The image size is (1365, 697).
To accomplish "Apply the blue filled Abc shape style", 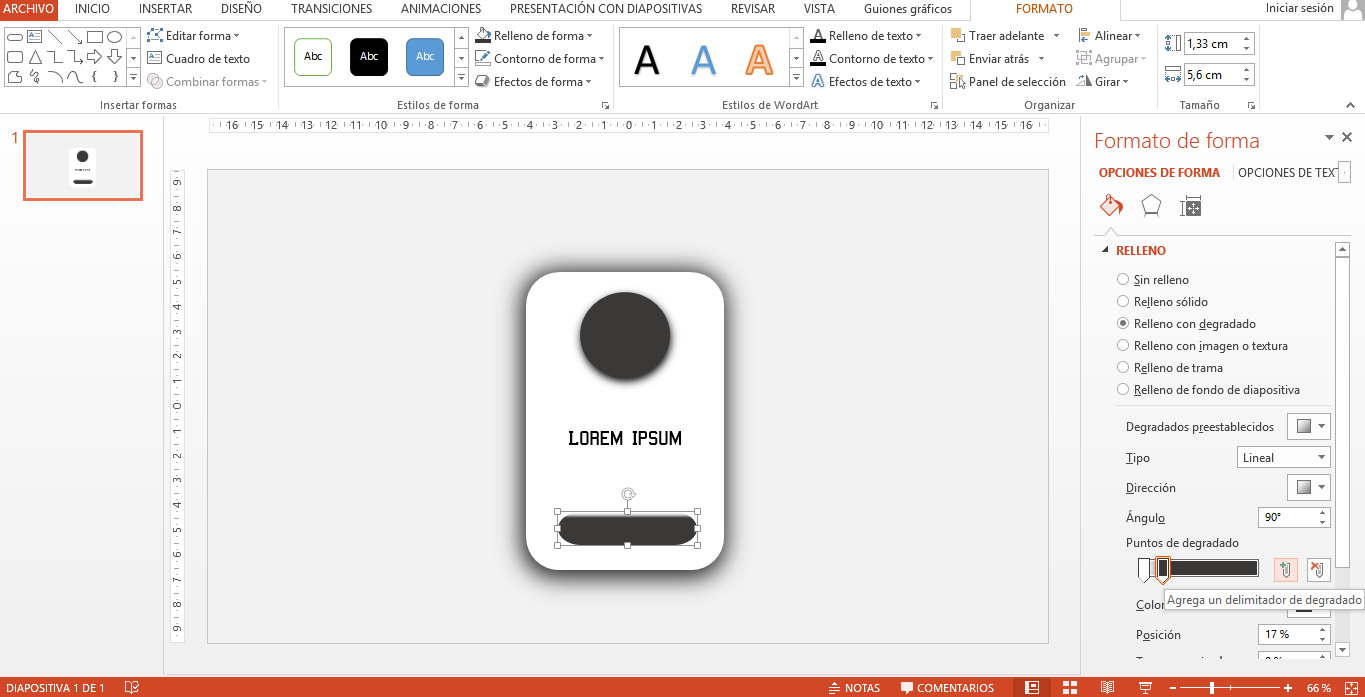I will coord(425,57).
